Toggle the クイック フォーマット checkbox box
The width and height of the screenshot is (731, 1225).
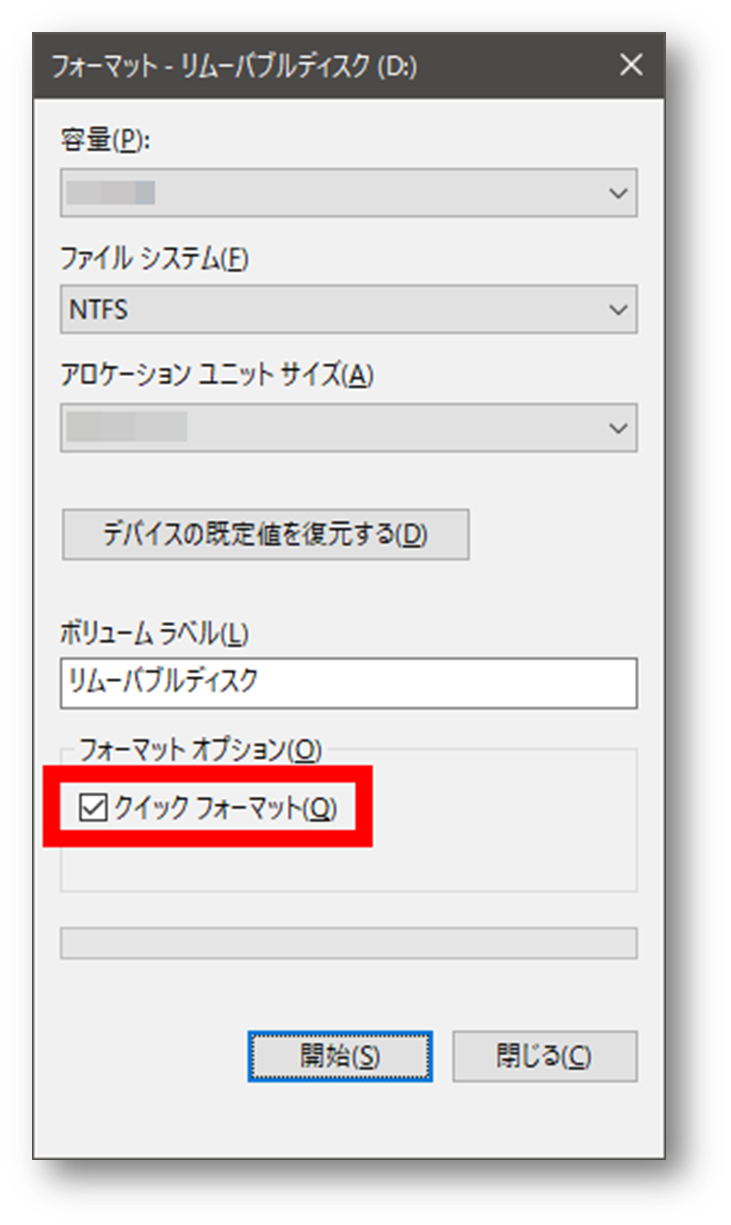(93, 808)
